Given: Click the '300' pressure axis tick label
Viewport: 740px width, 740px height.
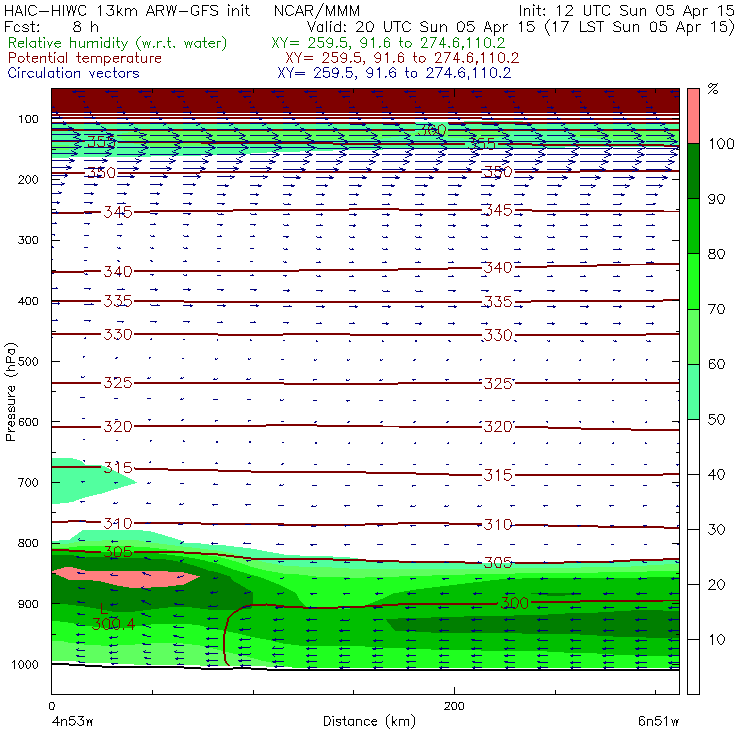Looking at the screenshot, I should coord(28,240).
